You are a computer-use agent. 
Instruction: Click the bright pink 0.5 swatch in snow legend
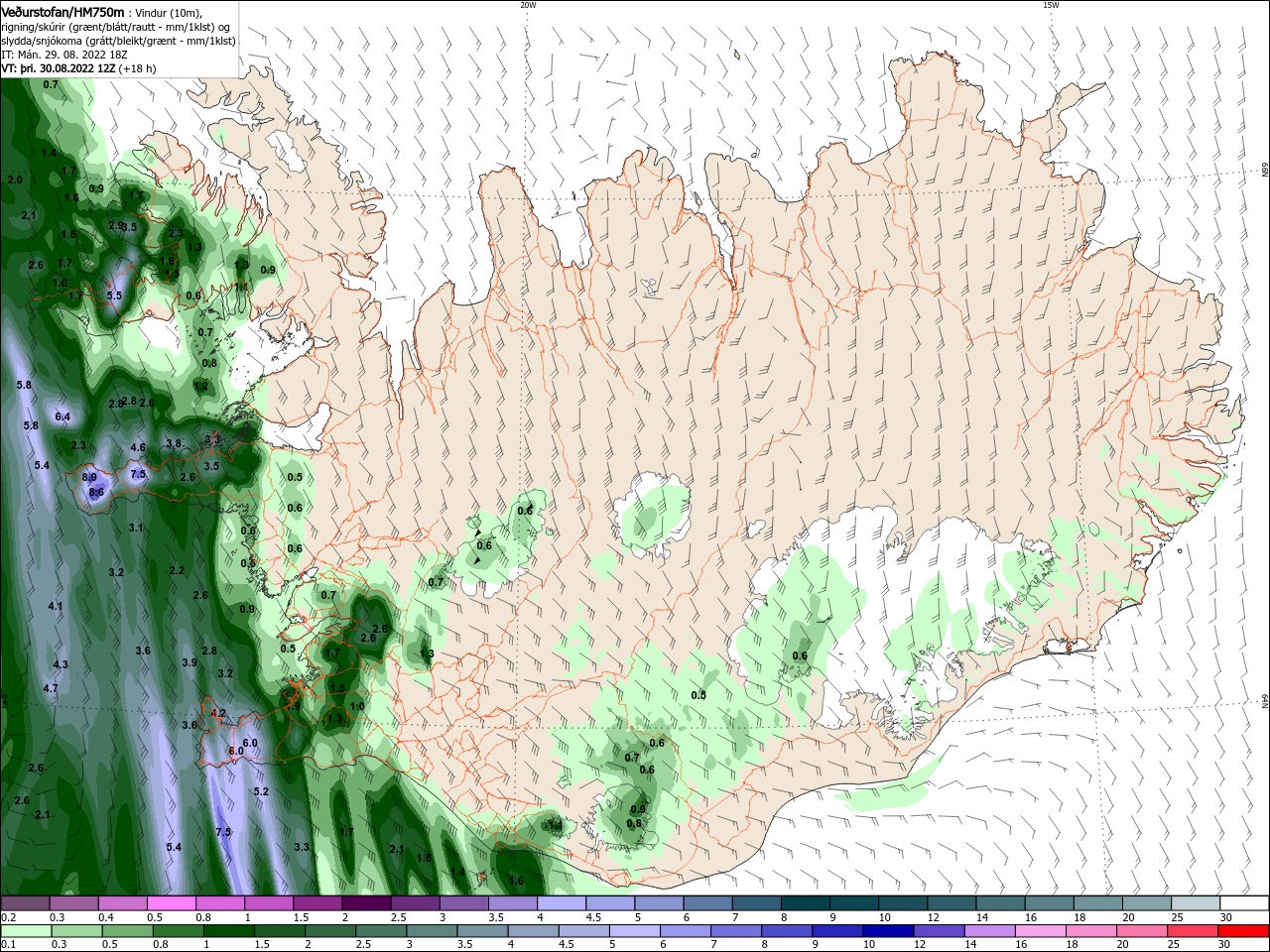click(171, 903)
